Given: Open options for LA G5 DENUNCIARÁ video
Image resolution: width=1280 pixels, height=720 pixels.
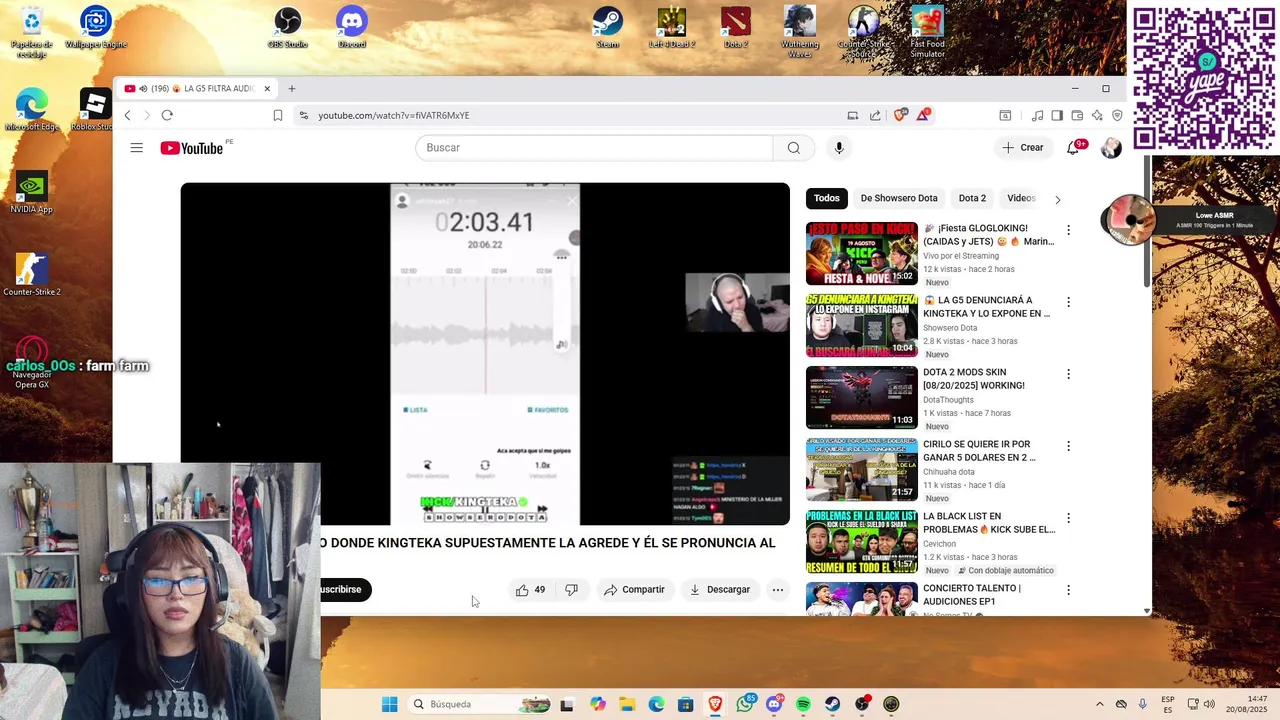Looking at the screenshot, I should pos(1068,302).
